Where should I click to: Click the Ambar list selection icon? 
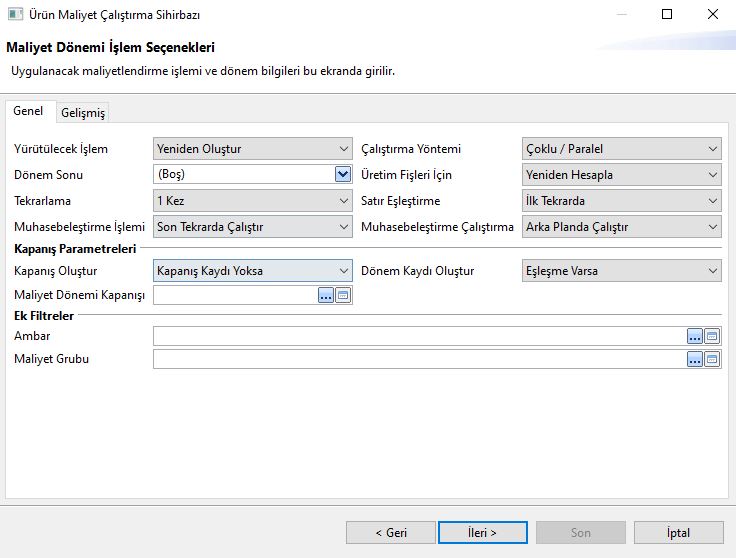click(712, 336)
